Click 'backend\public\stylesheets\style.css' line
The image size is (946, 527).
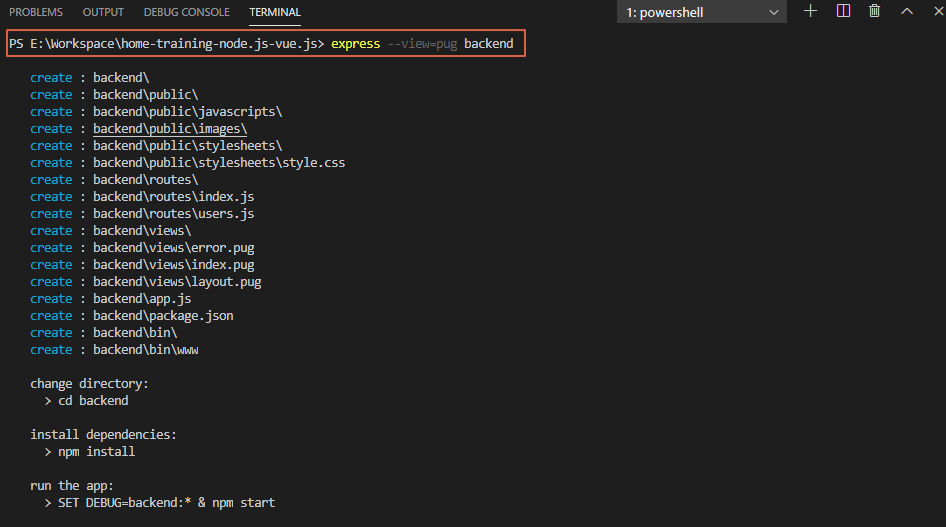[219, 163]
